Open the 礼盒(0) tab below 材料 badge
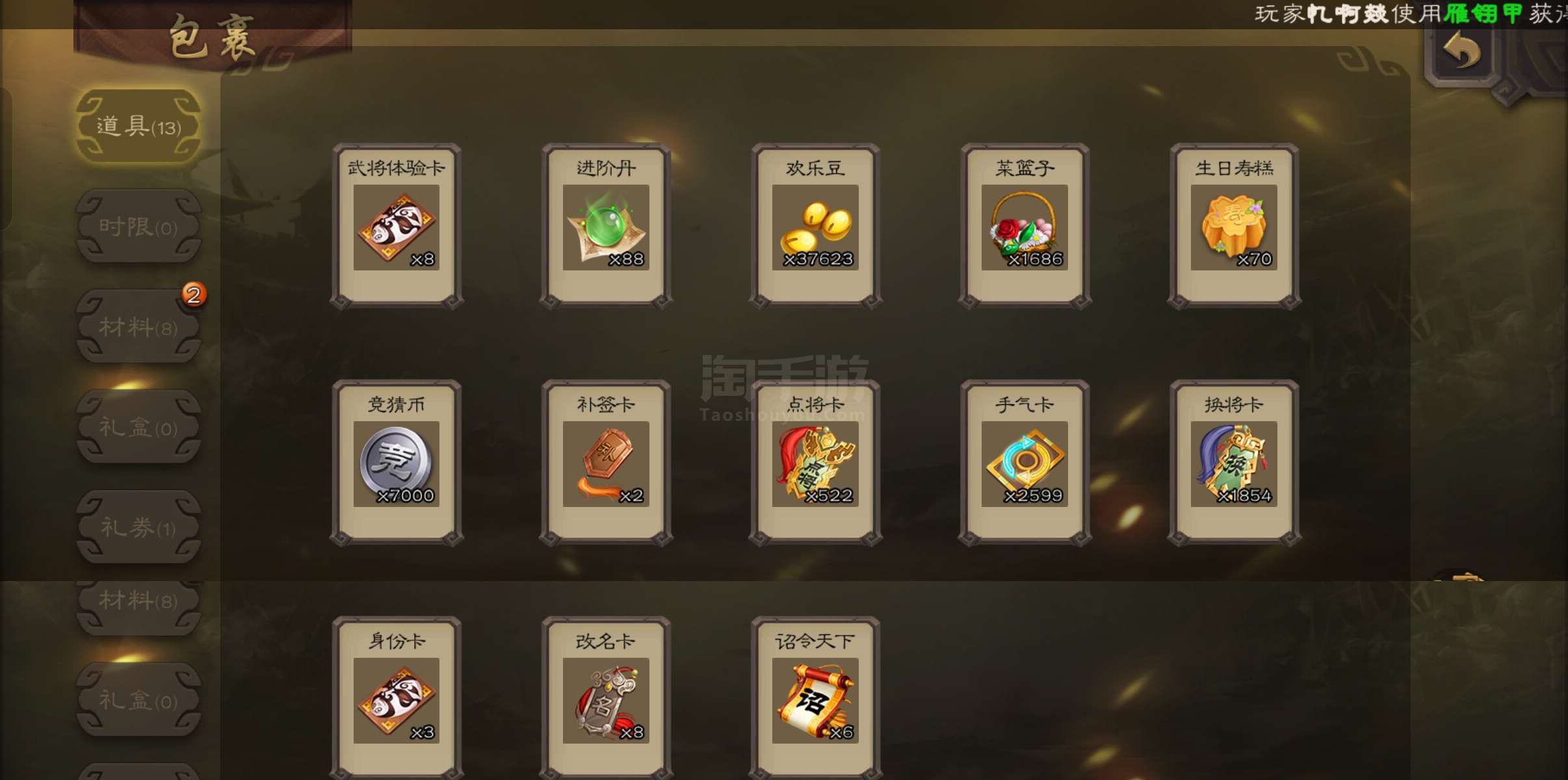 [x=138, y=427]
